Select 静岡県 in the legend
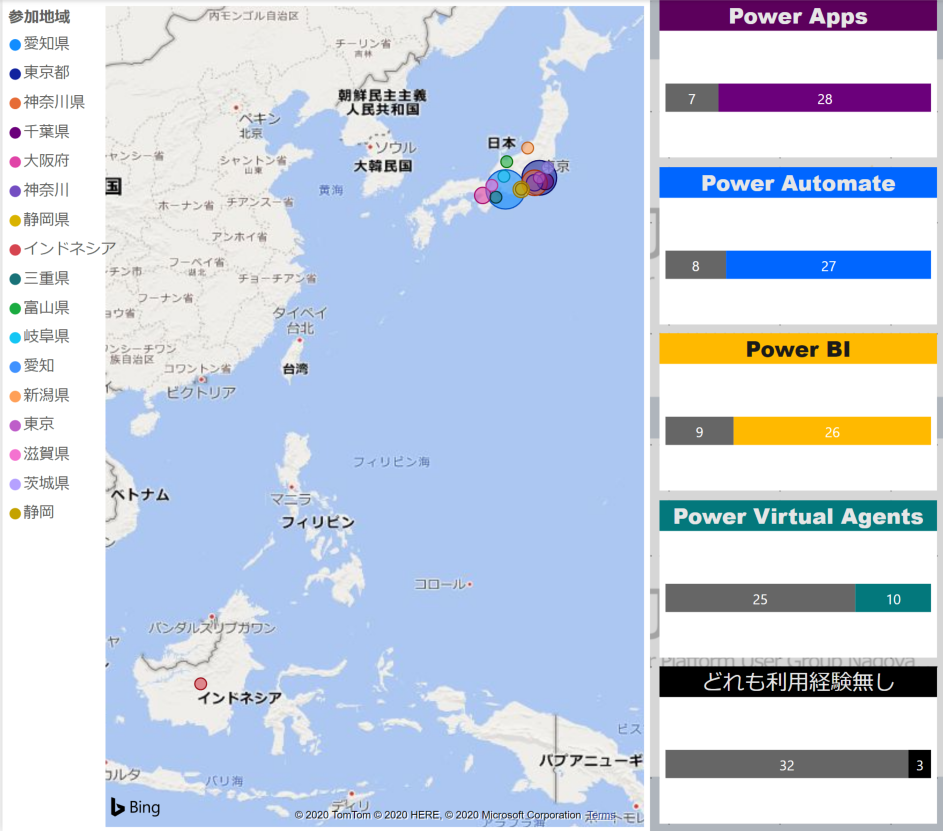Screen dimensions: 943x831 coord(40,219)
